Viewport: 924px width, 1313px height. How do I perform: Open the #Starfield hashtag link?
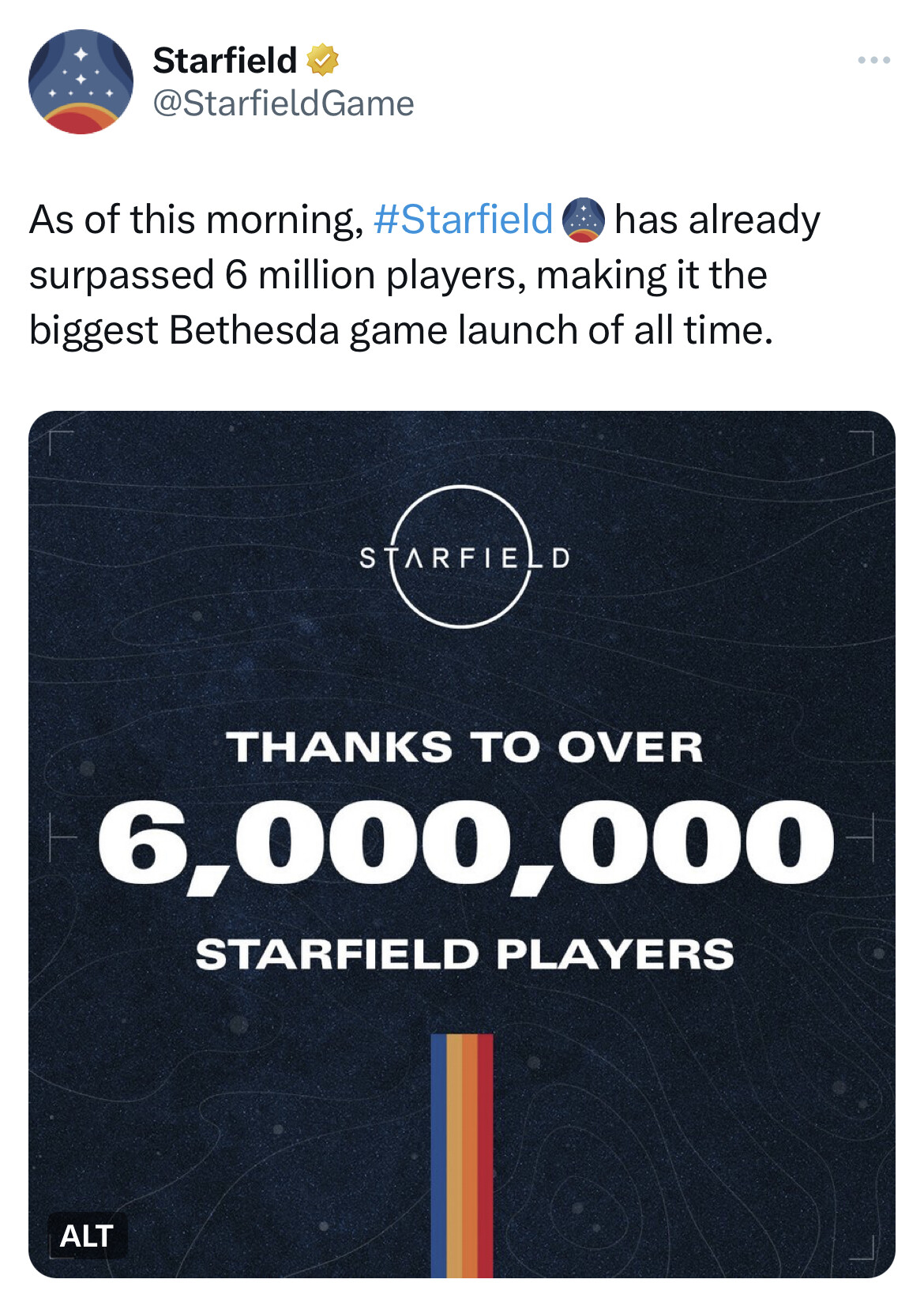(x=463, y=220)
